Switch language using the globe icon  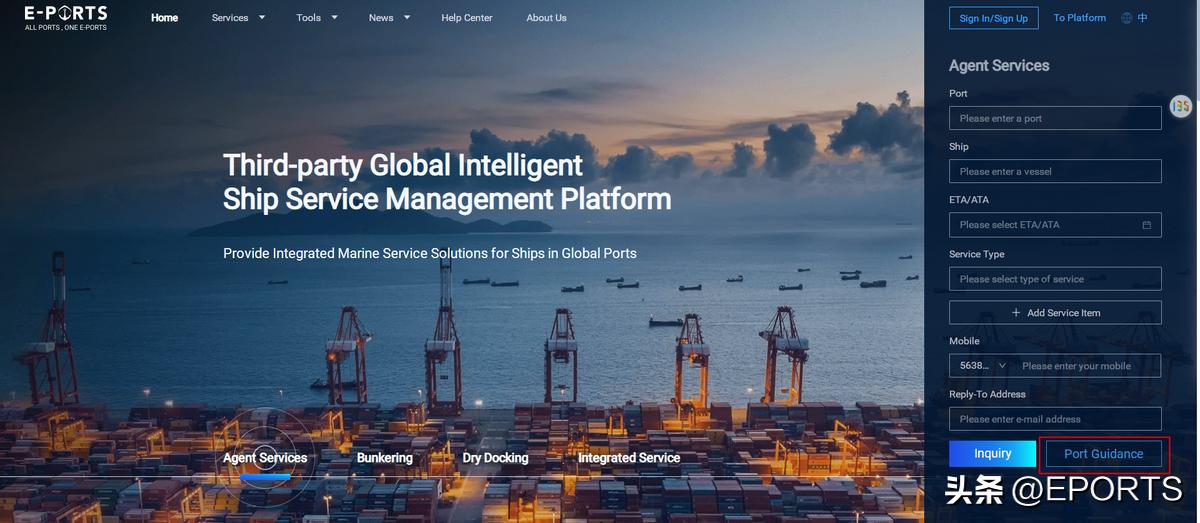coord(1127,18)
